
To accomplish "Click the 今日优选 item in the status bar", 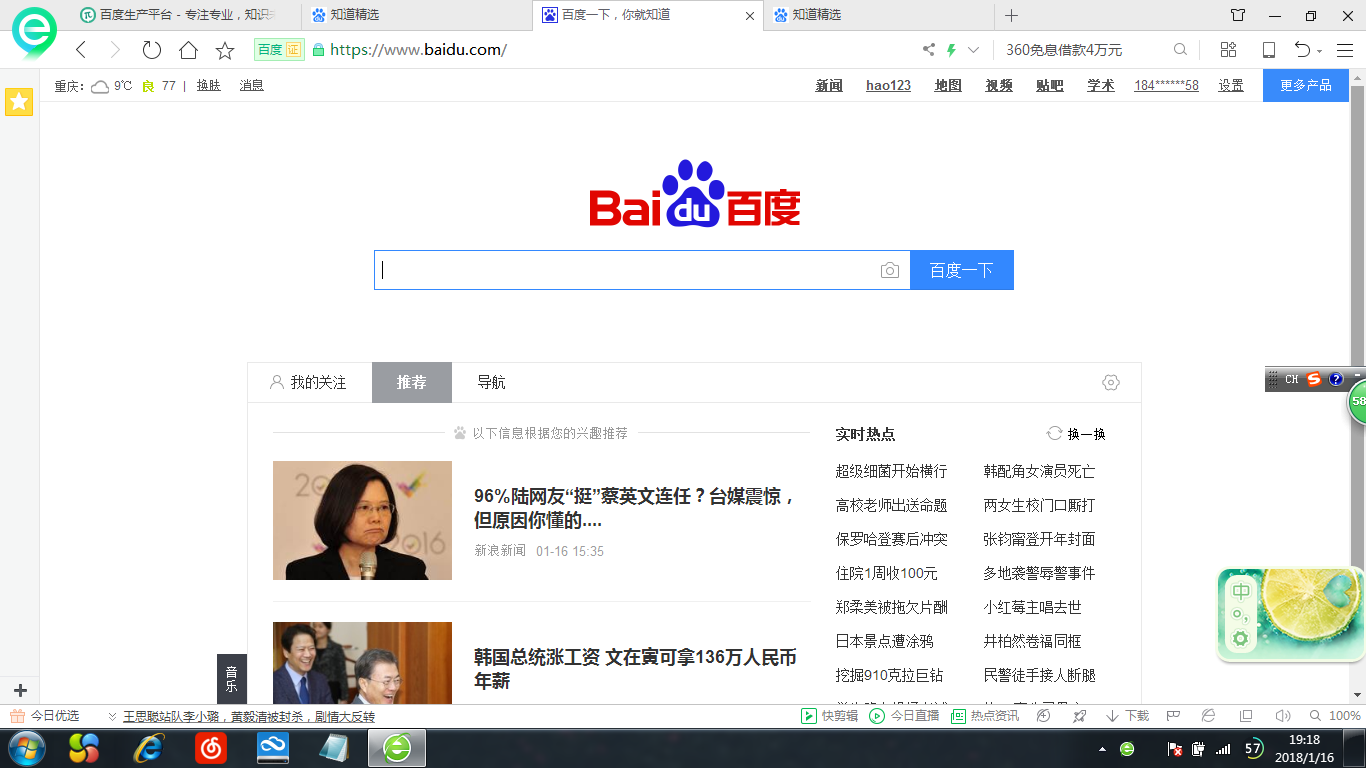I will [45, 716].
